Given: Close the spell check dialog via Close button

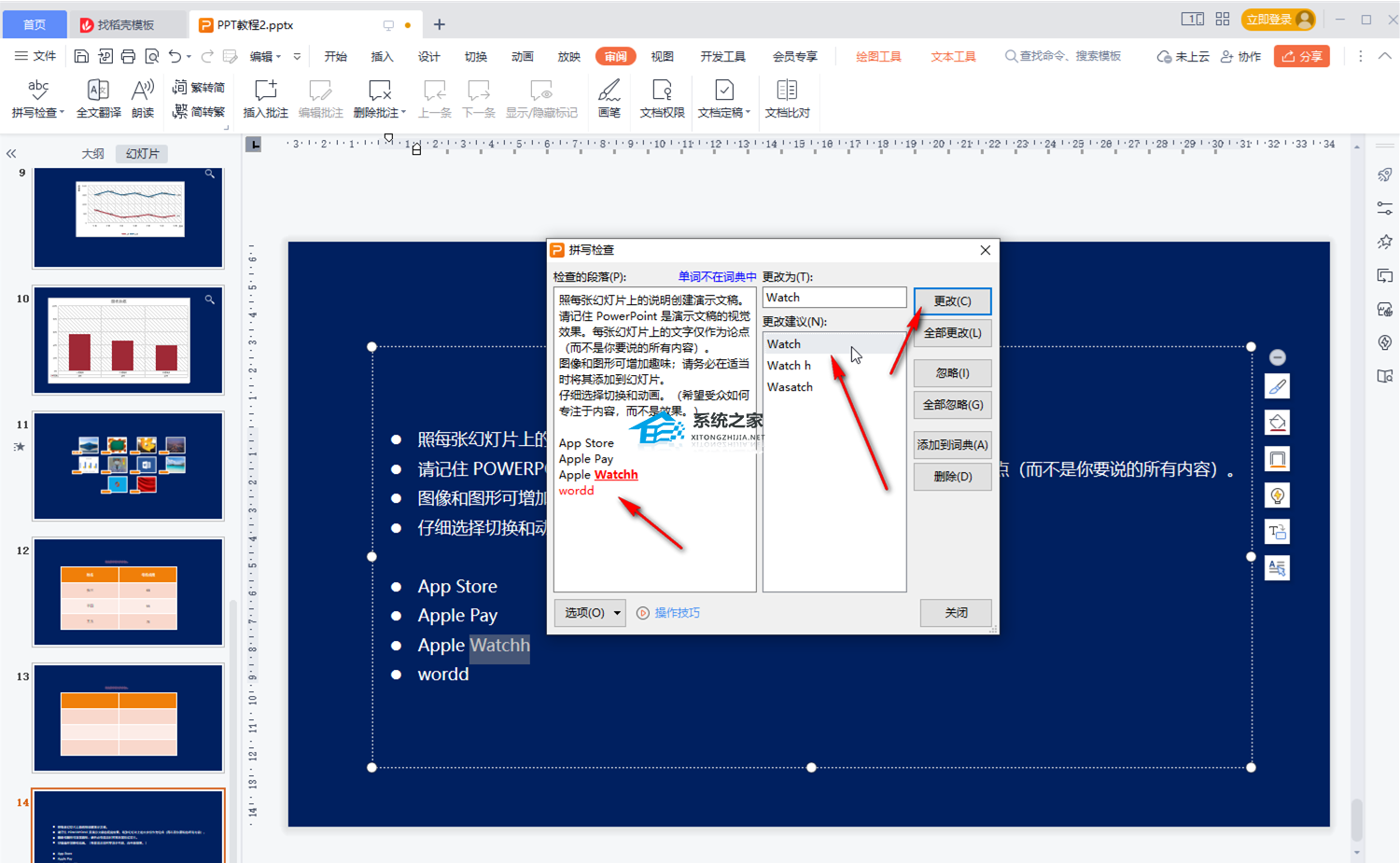Looking at the screenshot, I should (x=956, y=613).
